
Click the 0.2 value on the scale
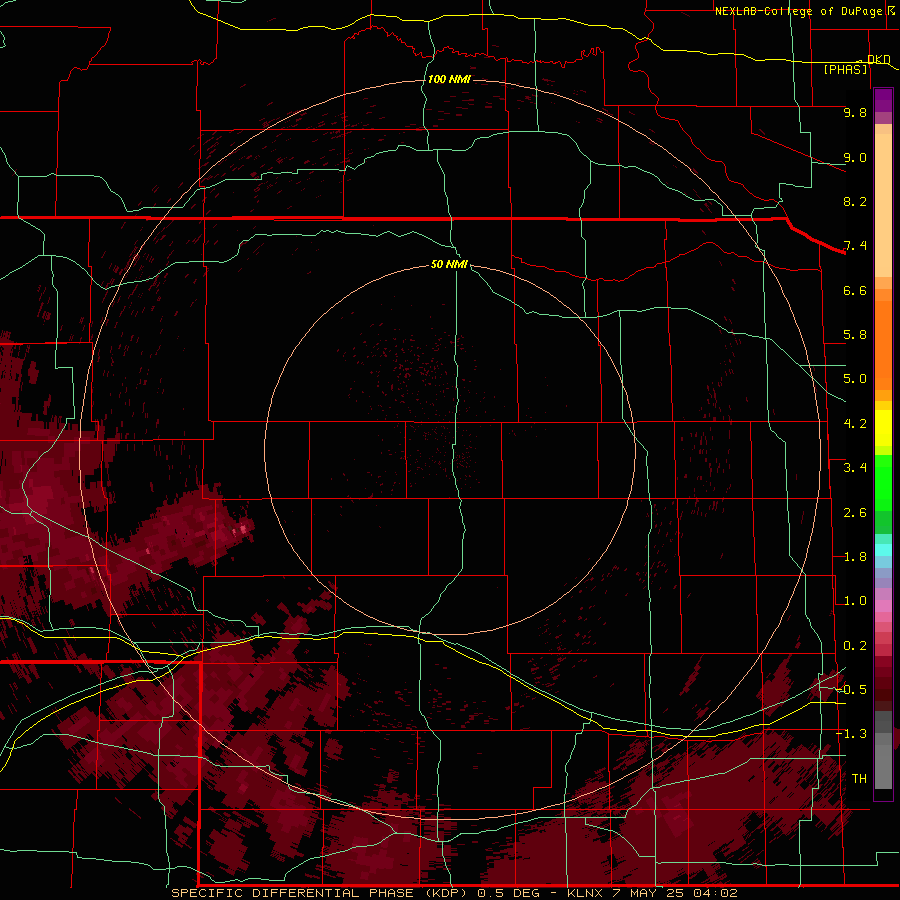pyautogui.click(x=855, y=646)
